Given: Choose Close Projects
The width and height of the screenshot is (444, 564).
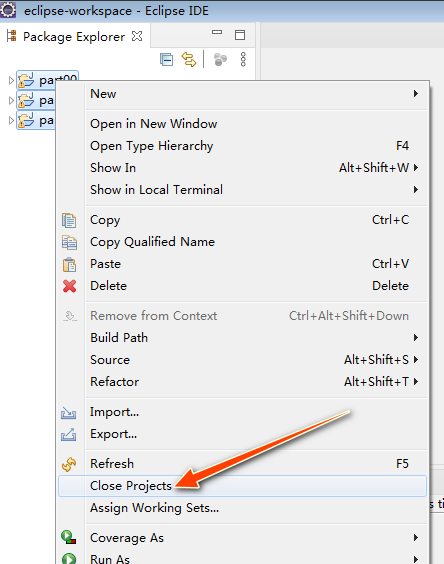Looking at the screenshot, I should pyautogui.click(x=243, y=486).
